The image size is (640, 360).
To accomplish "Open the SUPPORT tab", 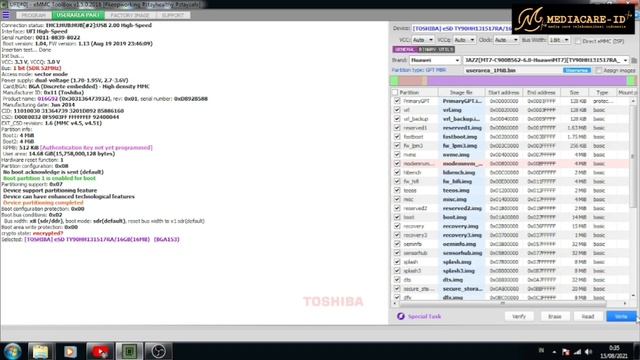I will [x=173, y=15].
